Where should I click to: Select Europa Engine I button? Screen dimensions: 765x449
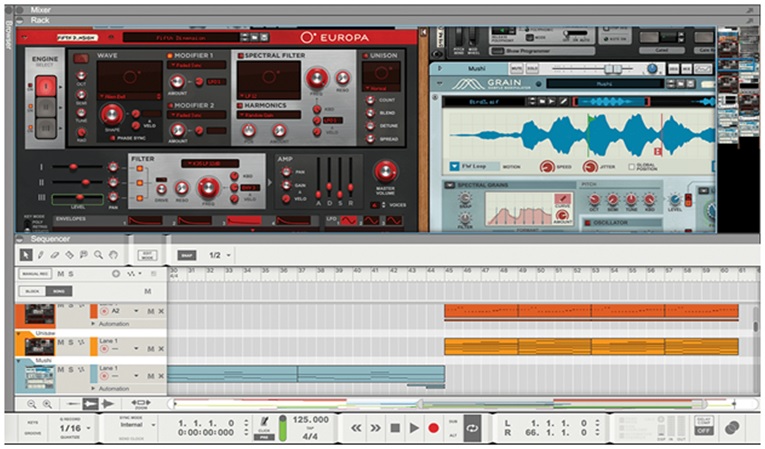coord(46,87)
